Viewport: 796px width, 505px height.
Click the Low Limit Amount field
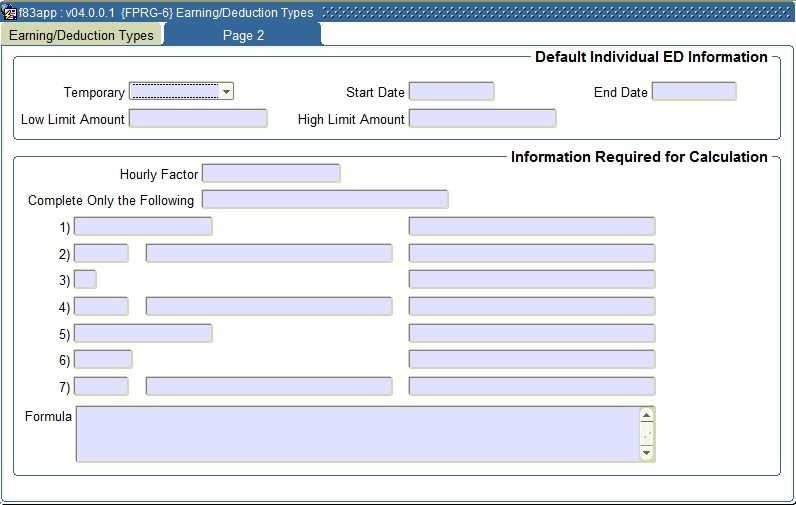click(x=198, y=119)
